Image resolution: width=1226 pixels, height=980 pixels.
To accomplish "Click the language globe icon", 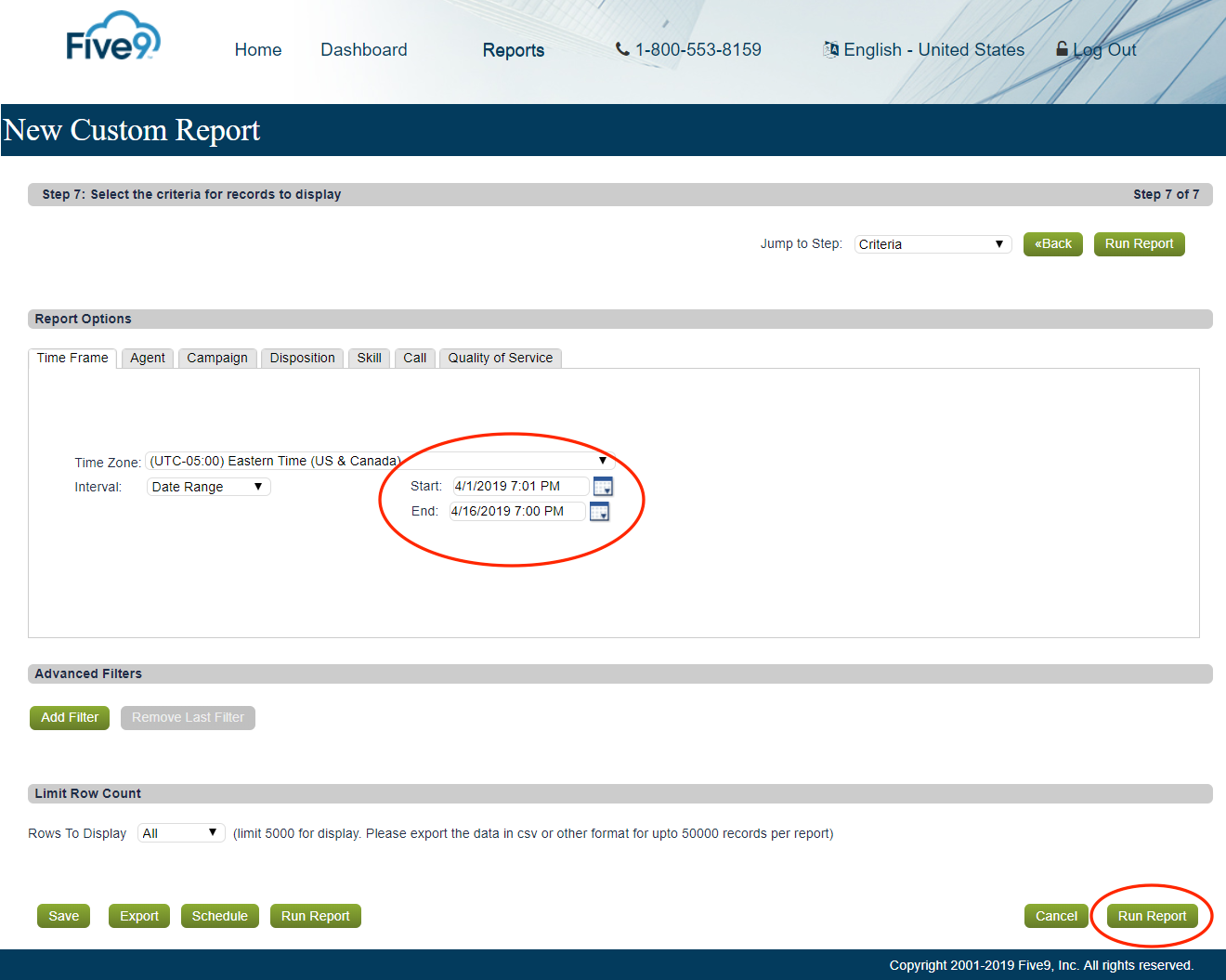I will pyautogui.click(x=829, y=49).
